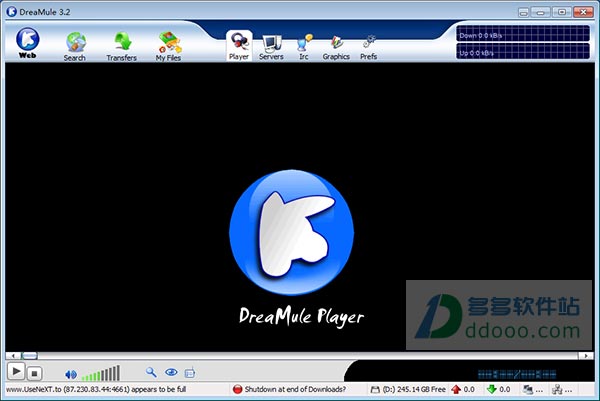Click the playlist window icon
The height and width of the screenshot is (401, 600).
[190, 372]
